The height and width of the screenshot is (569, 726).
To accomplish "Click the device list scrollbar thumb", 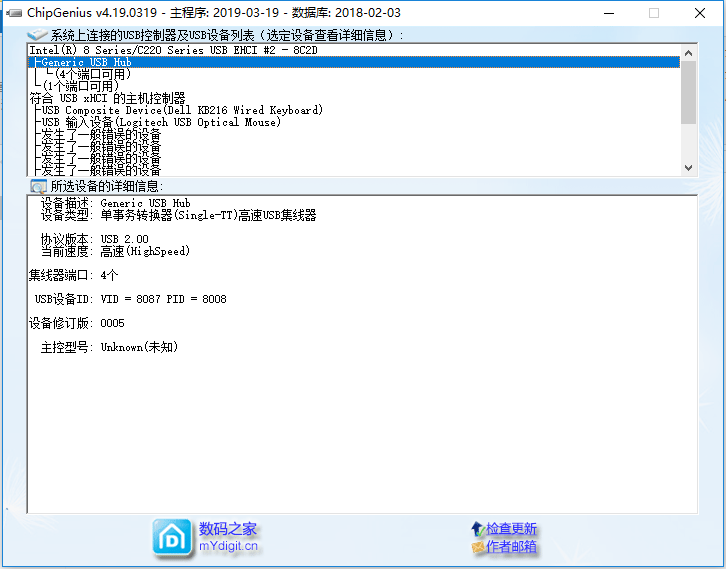I will pos(688,92).
